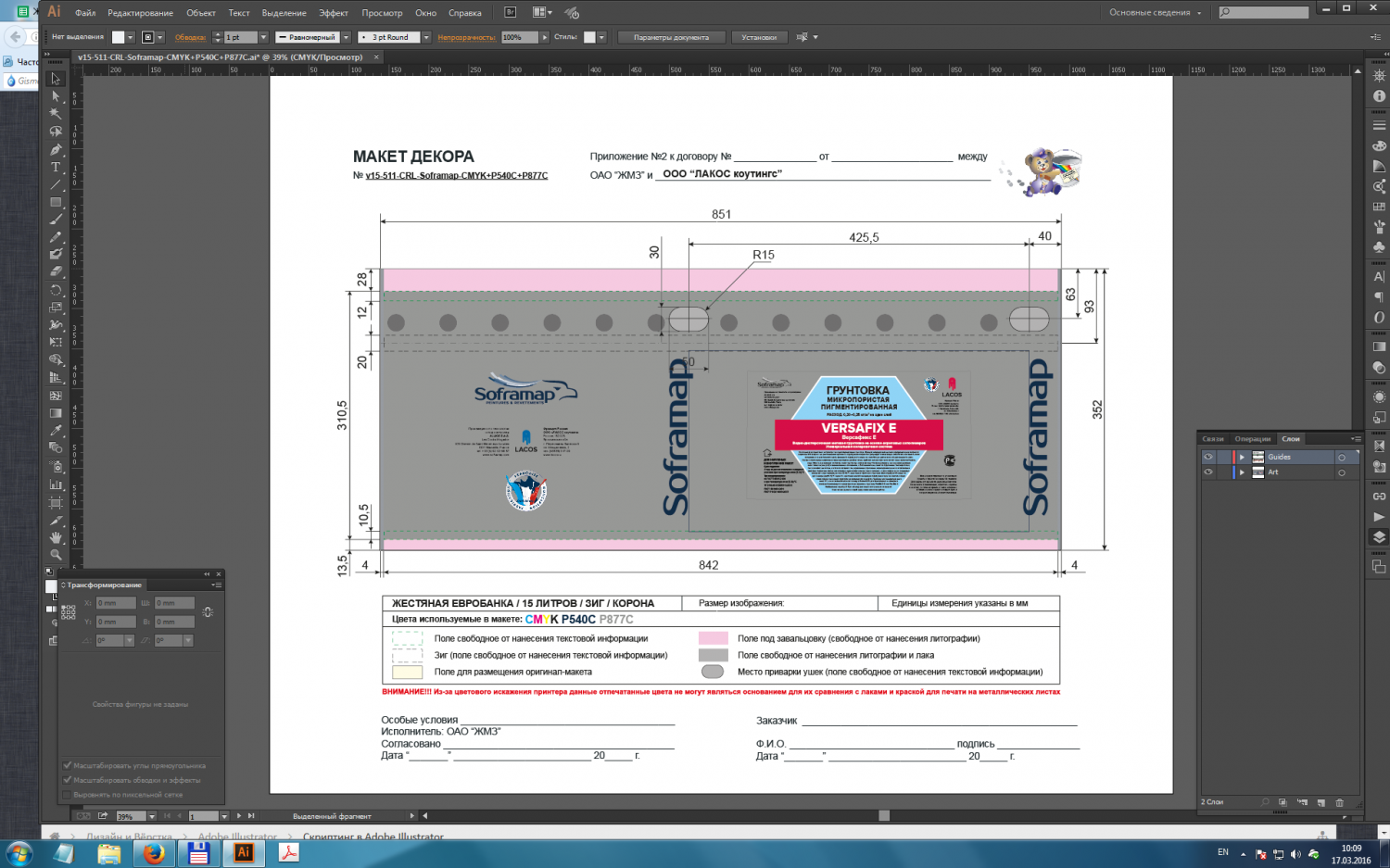The width and height of the screenshot is (1390, 868).
Task: Toggle 'Масштабировать углы прямоугольника' checkbox
Action: pyautogui.click(x=67, y=765)
